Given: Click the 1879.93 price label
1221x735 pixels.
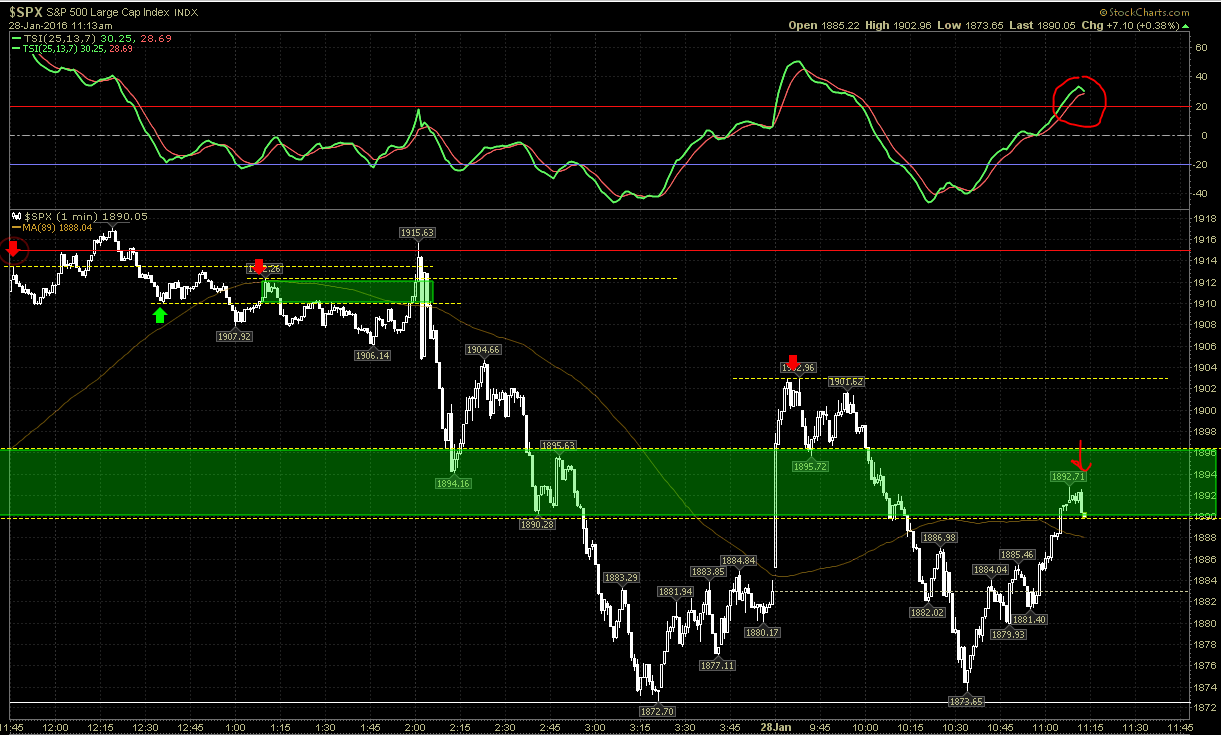Looking at the screenshot, I should 1007,634.
